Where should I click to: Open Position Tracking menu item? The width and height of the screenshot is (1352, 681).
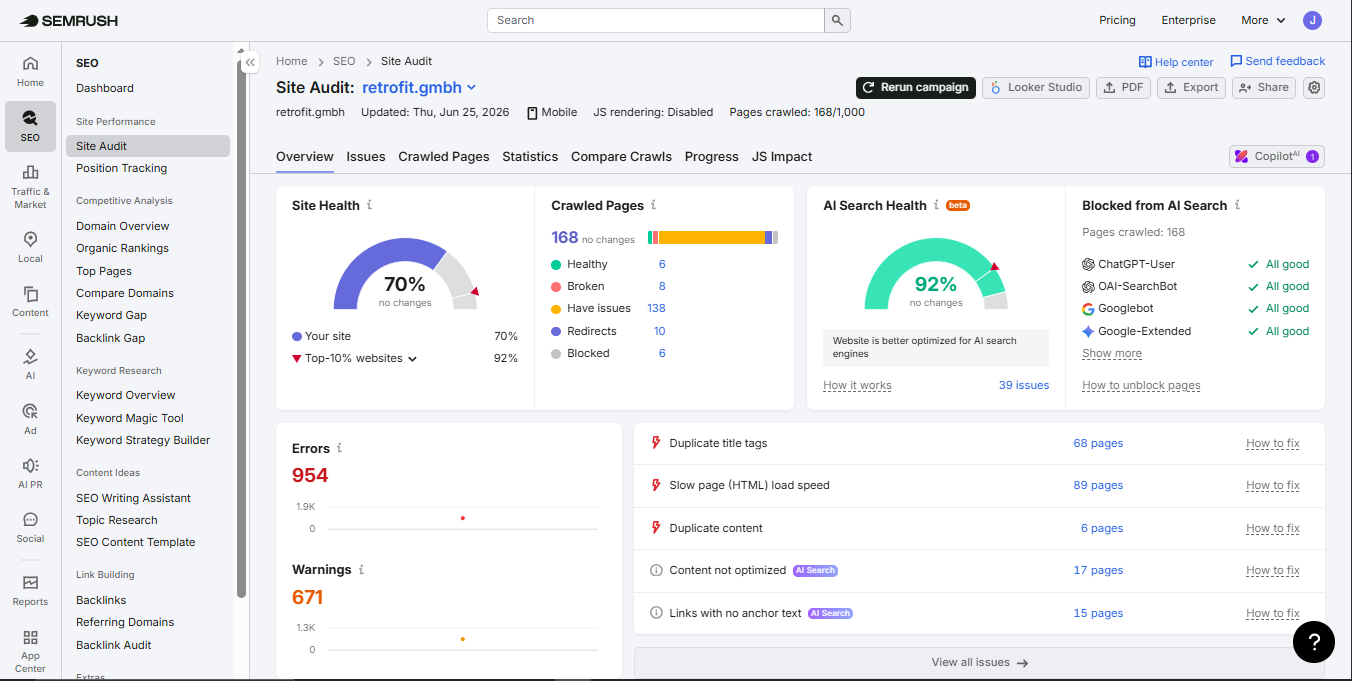122,168
